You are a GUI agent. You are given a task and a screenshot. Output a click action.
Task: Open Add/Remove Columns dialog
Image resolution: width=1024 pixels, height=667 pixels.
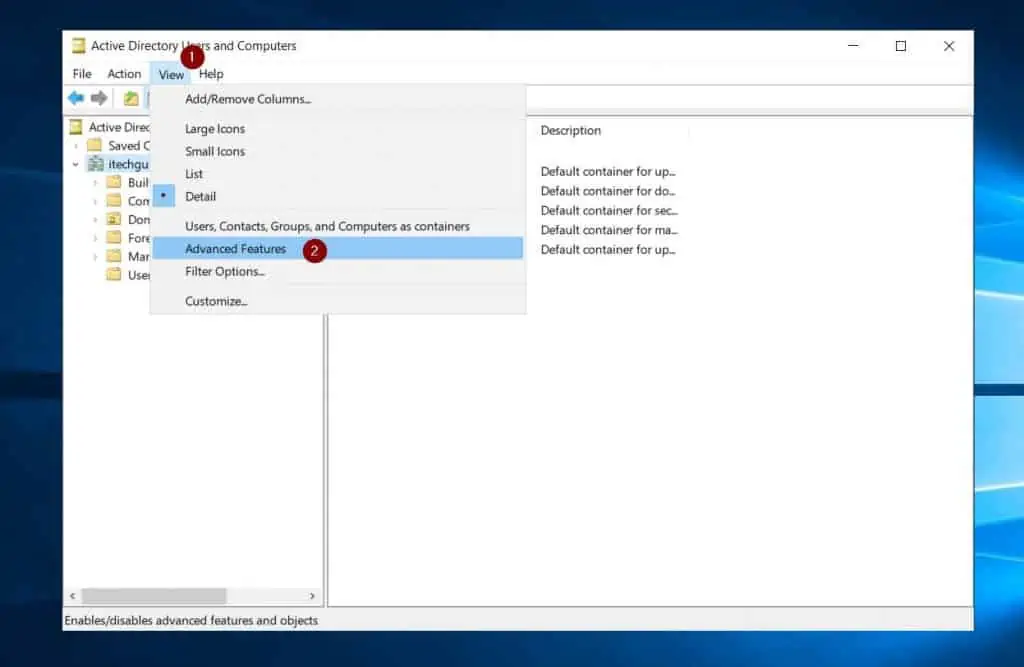point(338,99)
